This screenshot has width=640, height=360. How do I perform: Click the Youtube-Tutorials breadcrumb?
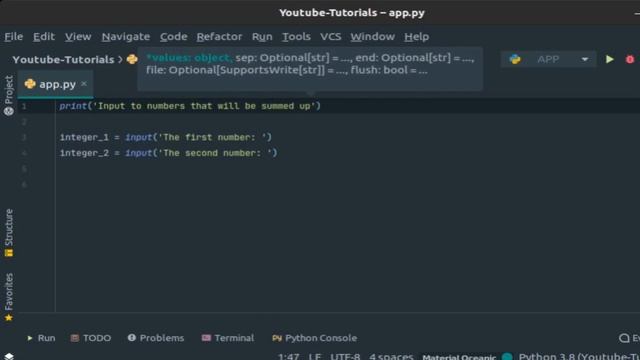click(63, 60)
